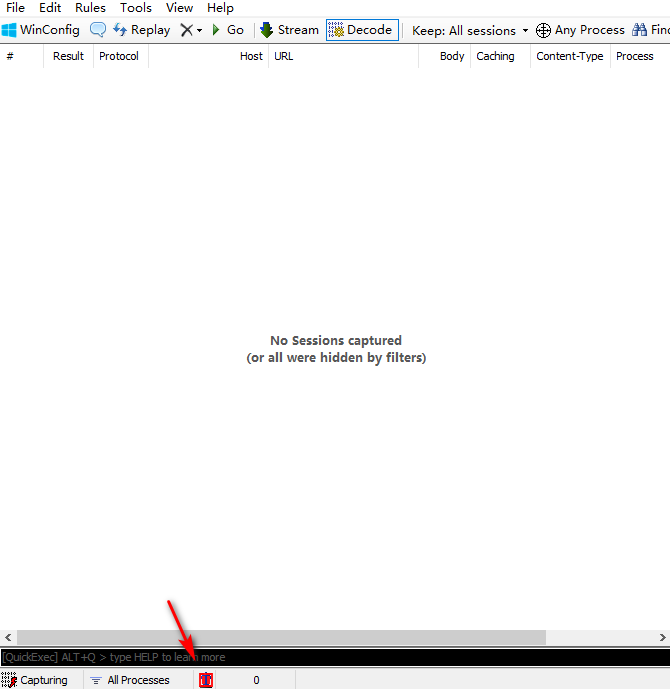
Task: Sort by the Protocol column header
Action: tap(120, 56)
